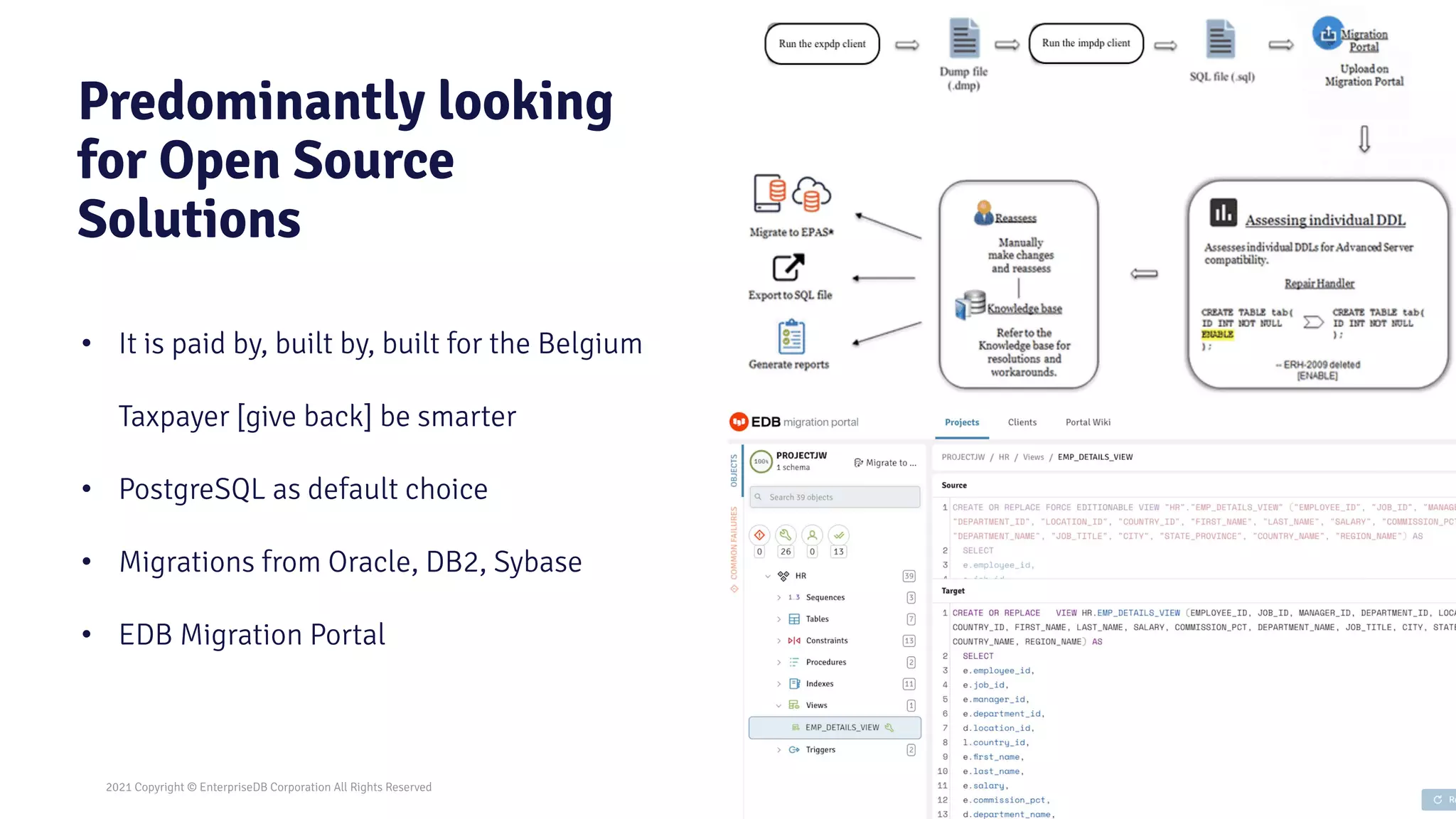Click the Views breadcrumb link
This screenshot has width=1456, height=819.
[1033, 457]
